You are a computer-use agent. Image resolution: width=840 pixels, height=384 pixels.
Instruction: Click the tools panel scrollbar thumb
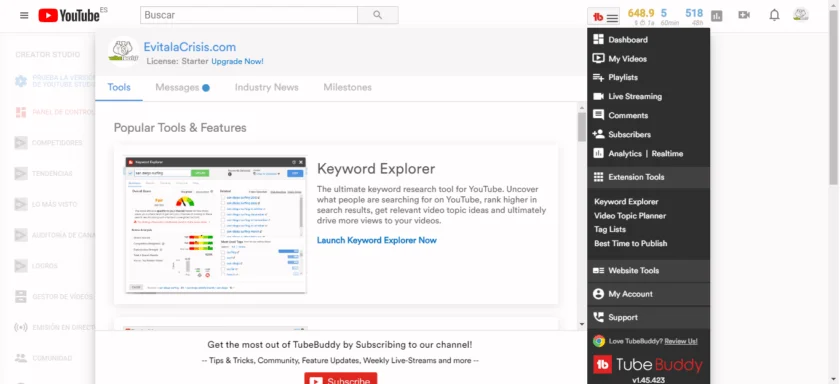tap(582, 126)
